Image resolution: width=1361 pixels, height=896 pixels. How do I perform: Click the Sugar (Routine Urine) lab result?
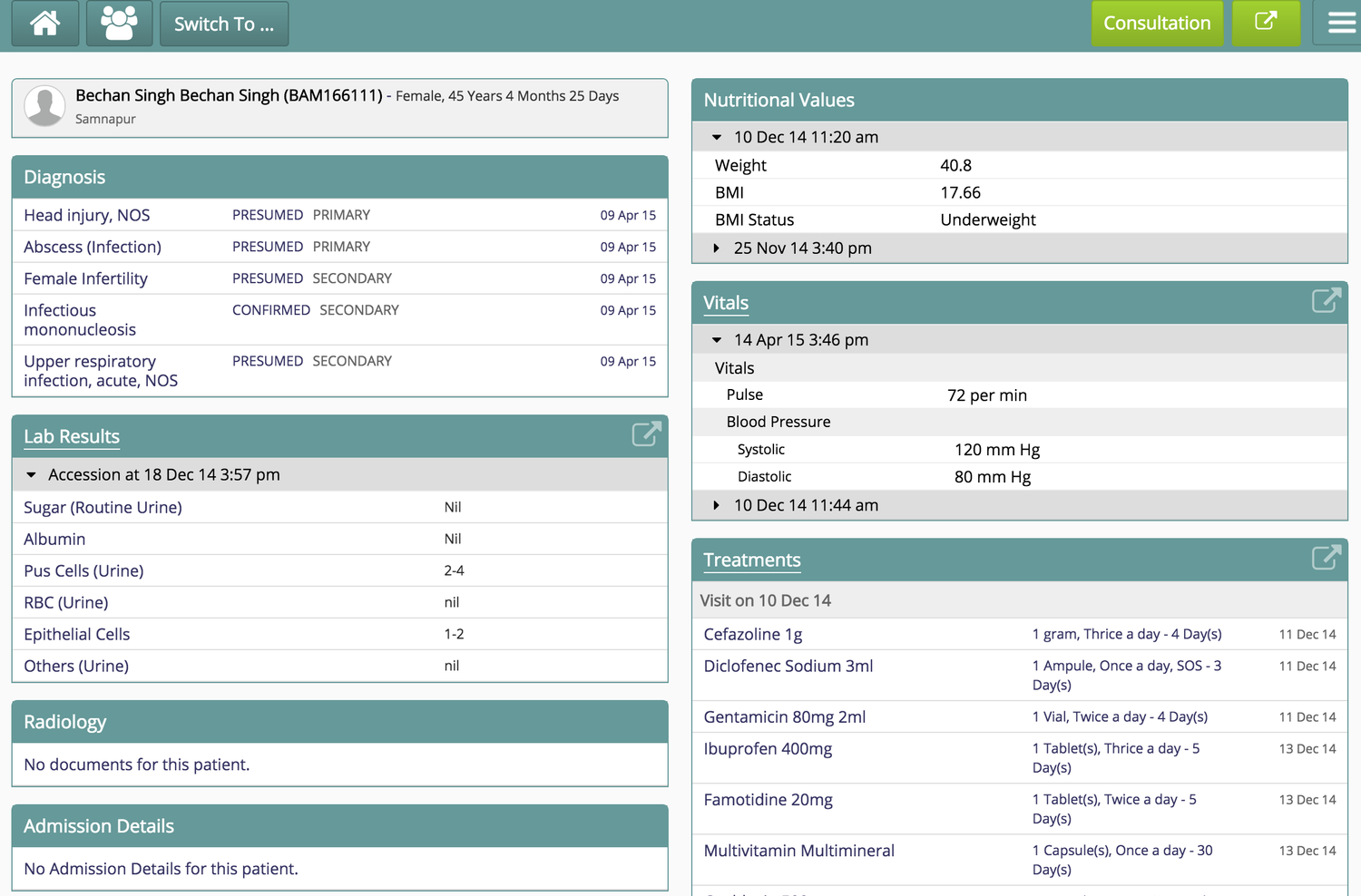click(x=103, y=507)
